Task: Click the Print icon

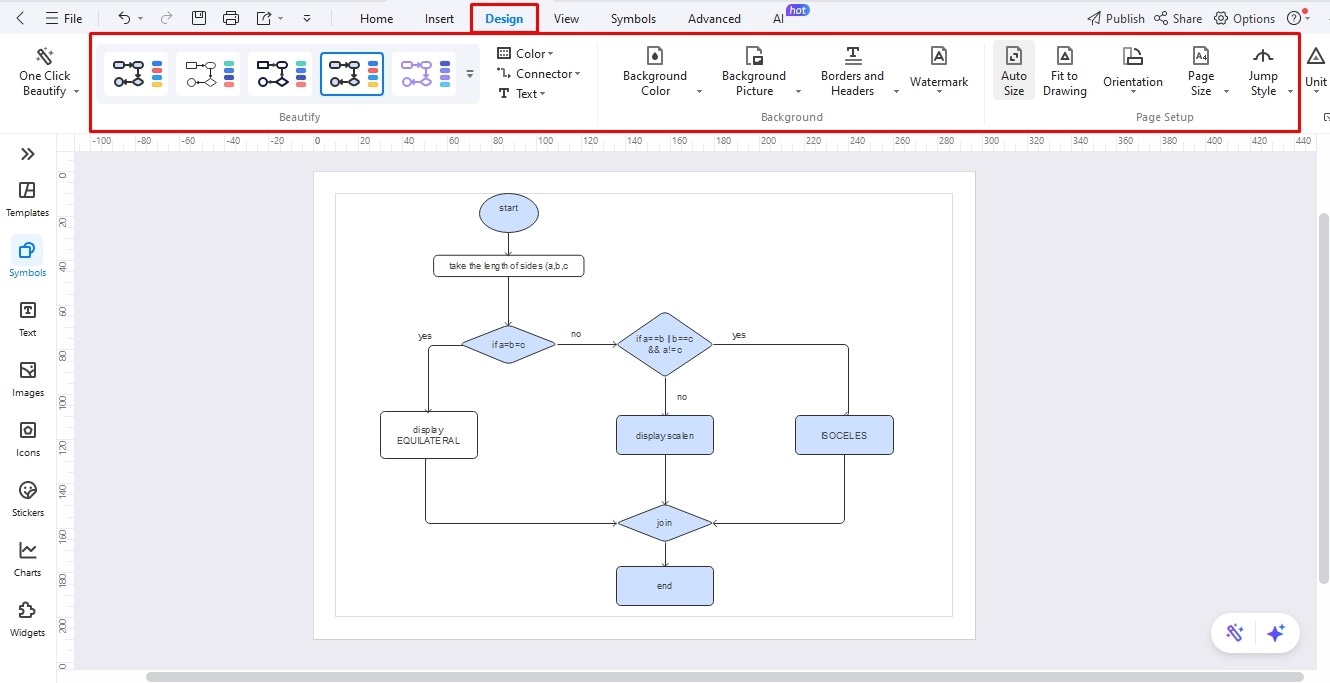Action: click(x=231, y=18)
